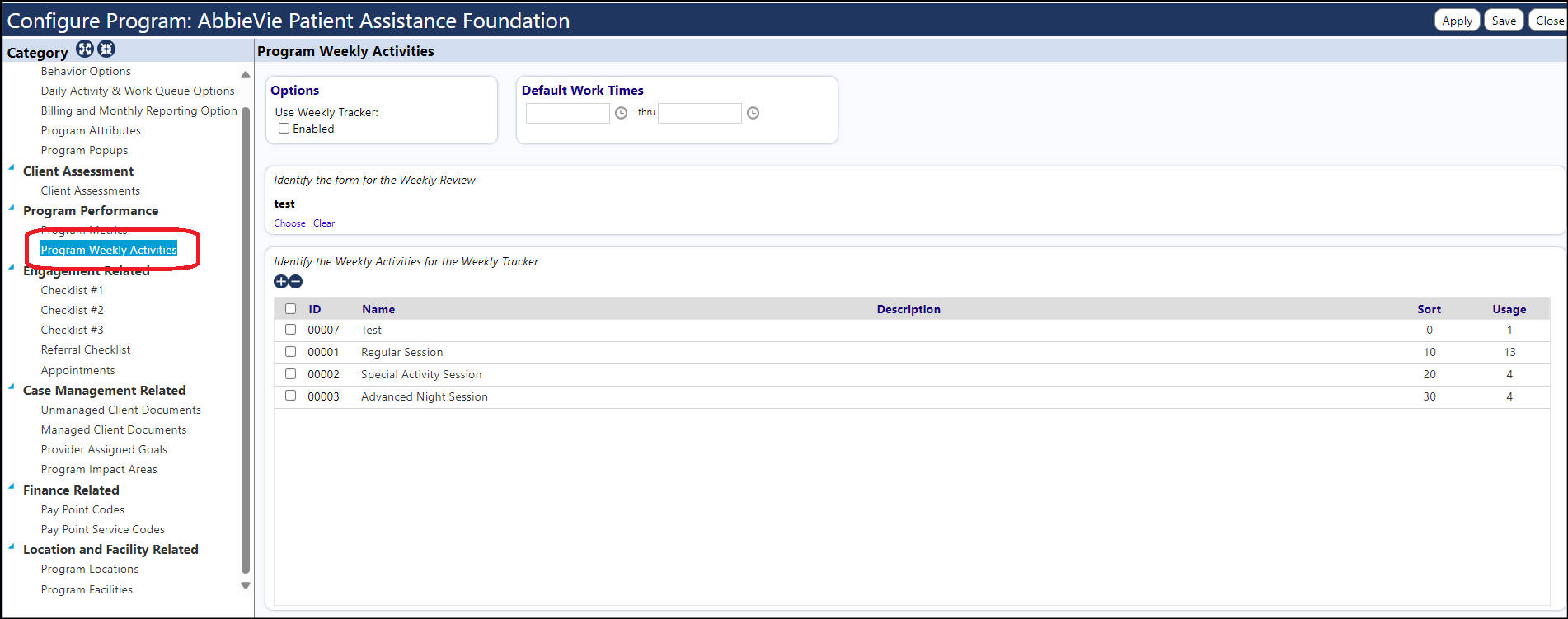
Task: Click the Sort value 30 for Advanced Night Session
Action: point(1430,397)
